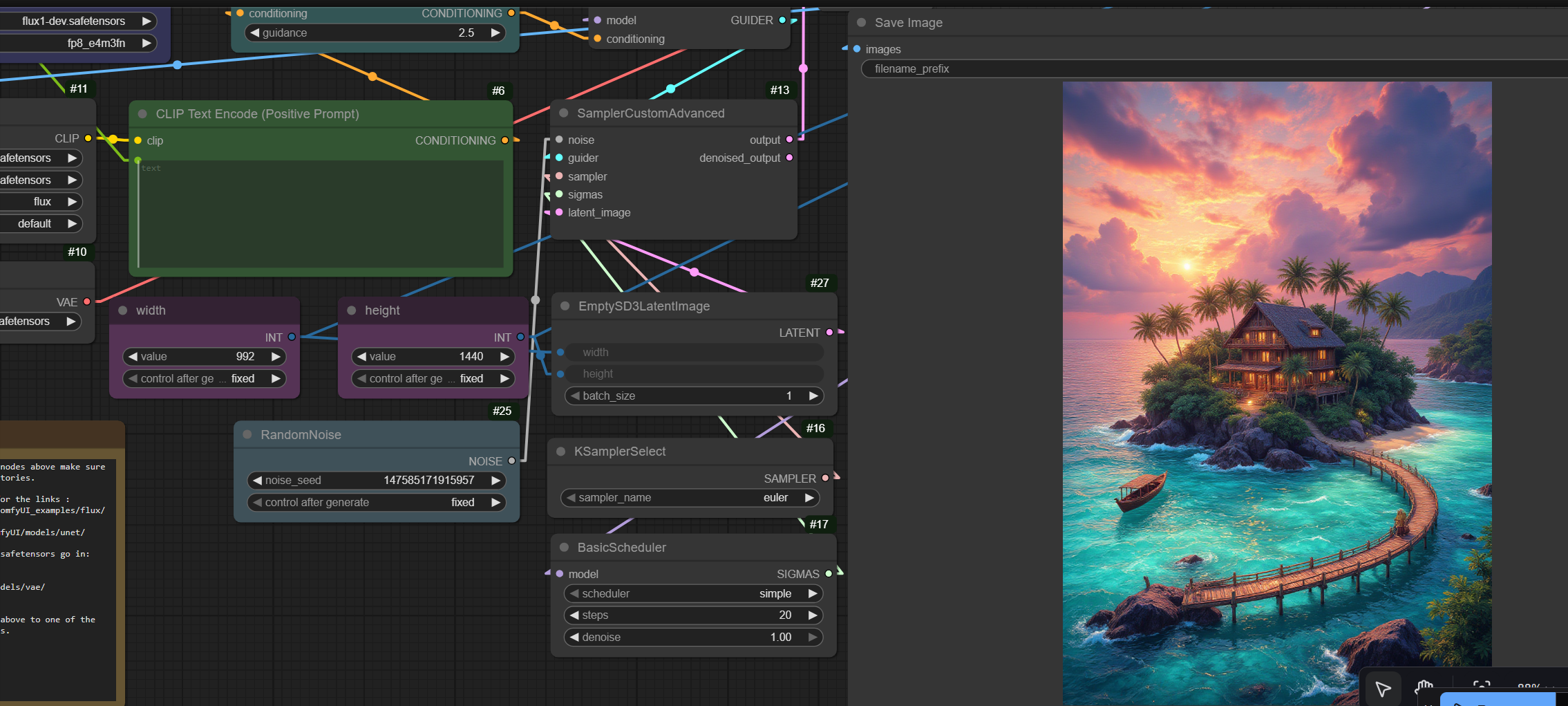Open height node control after generate dropdown

433,379
